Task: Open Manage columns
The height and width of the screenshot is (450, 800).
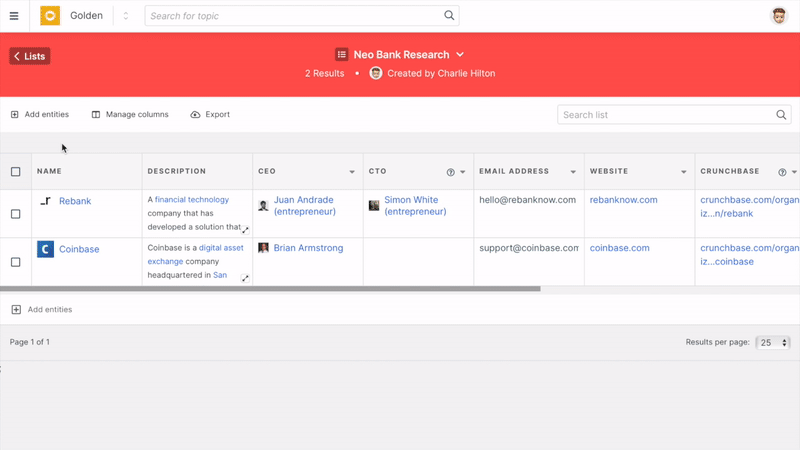Action: 130,114
